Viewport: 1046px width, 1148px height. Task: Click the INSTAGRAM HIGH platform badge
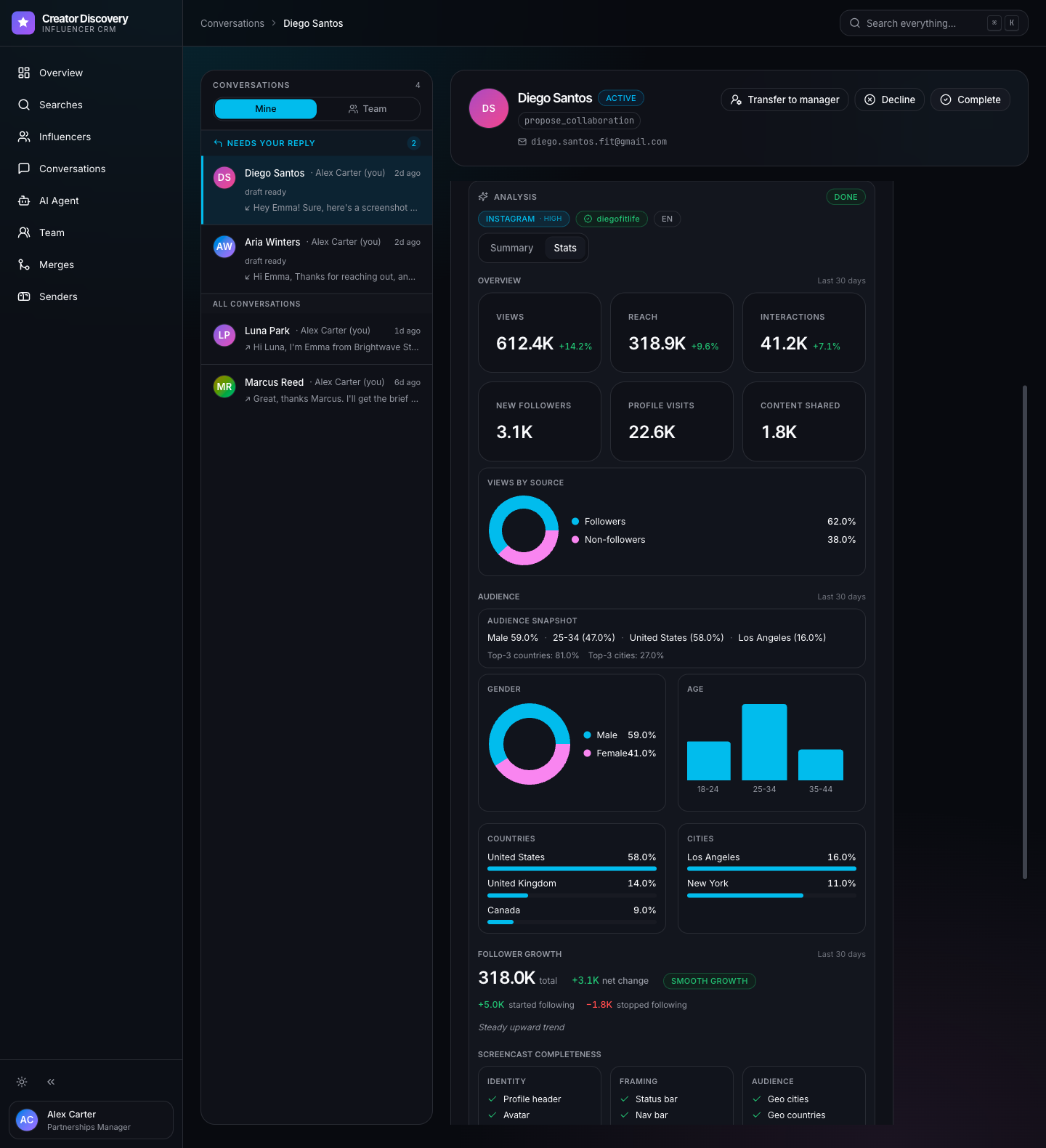pyautogui.click(x=524, y=219)
